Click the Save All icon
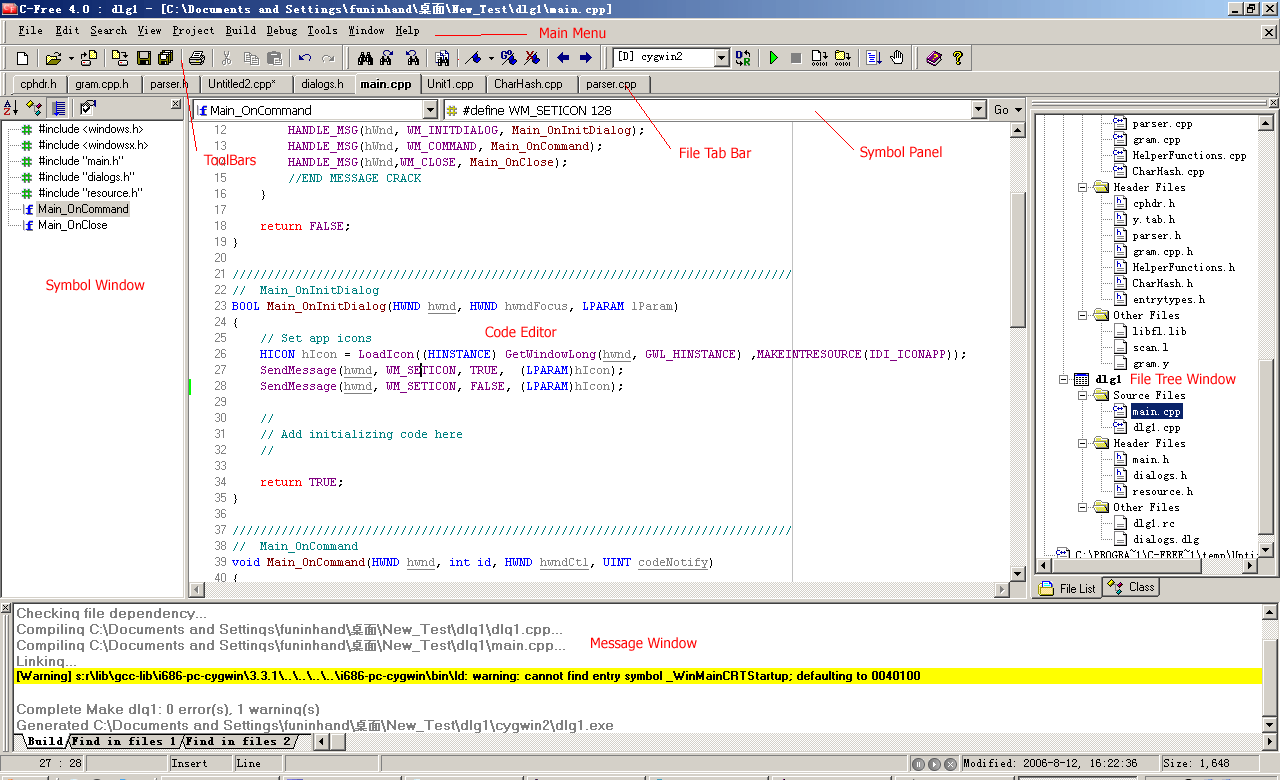This screenshot has width=1280, height=780. coord(166,57)
